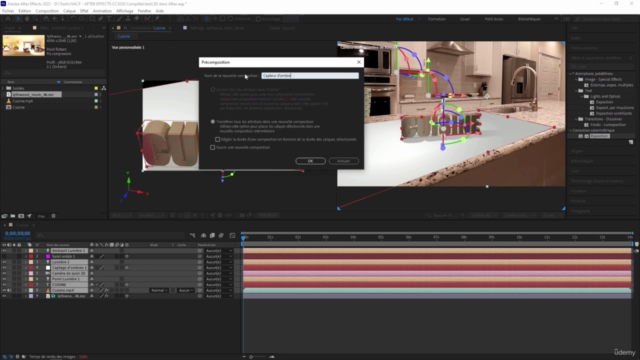The image size is (640, 360).
Task: Click new folder icon in Project panel
Action: coord(13,216)
